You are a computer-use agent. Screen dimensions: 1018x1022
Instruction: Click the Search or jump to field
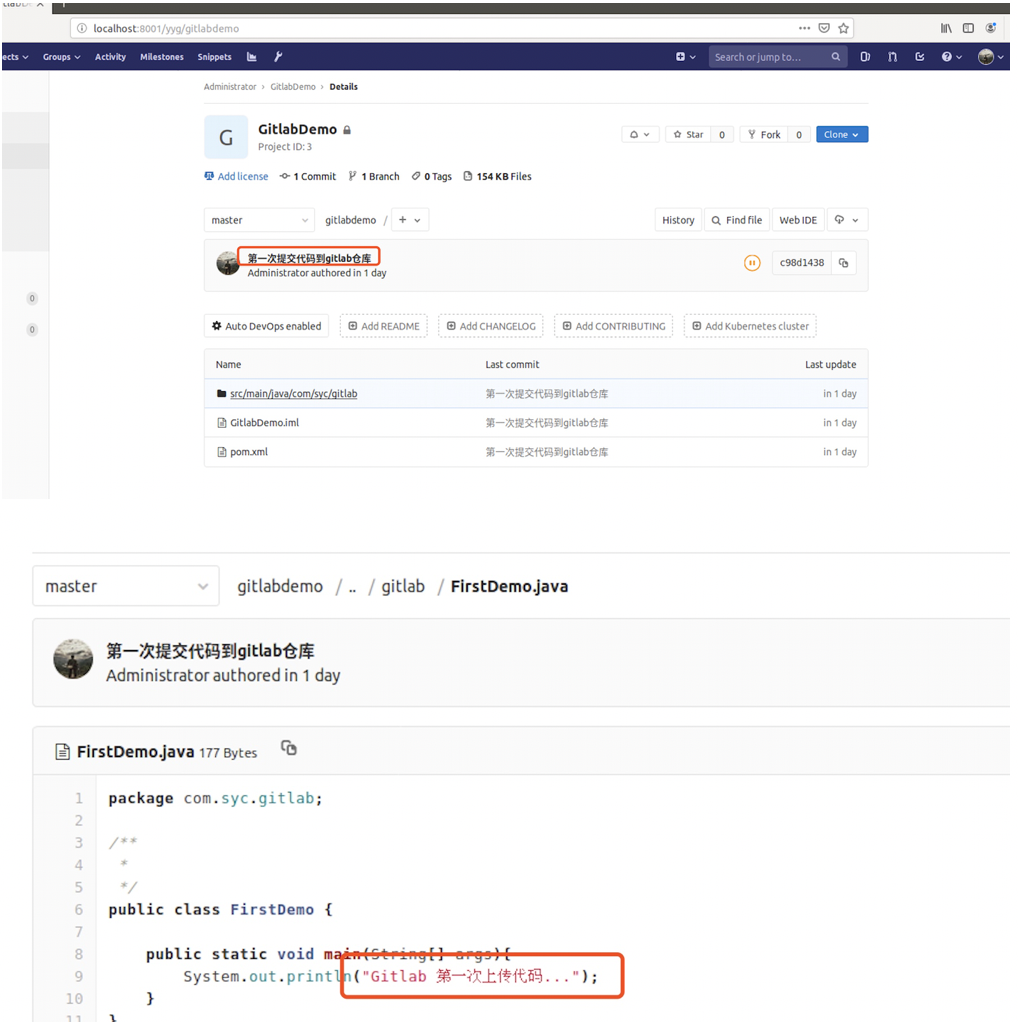(778, 57)
